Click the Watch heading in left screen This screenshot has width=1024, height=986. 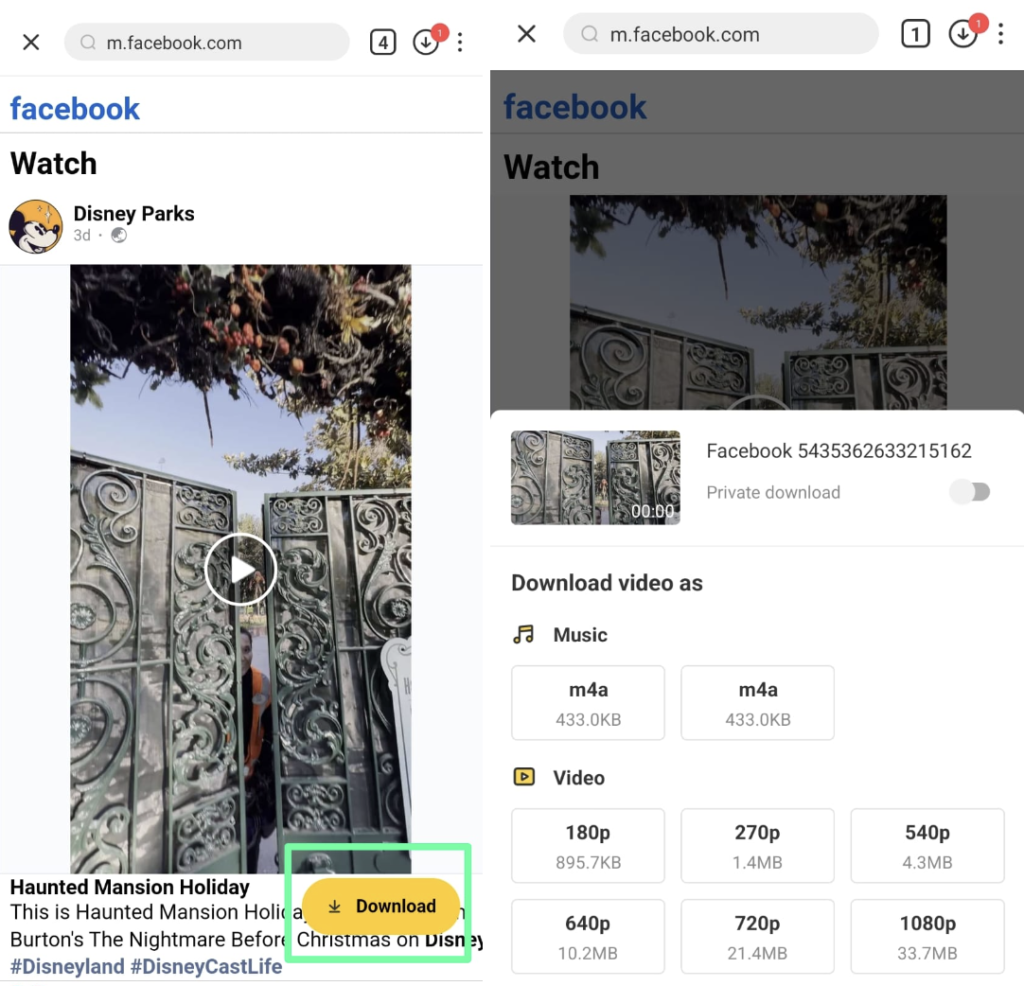(x=54, y=163)
